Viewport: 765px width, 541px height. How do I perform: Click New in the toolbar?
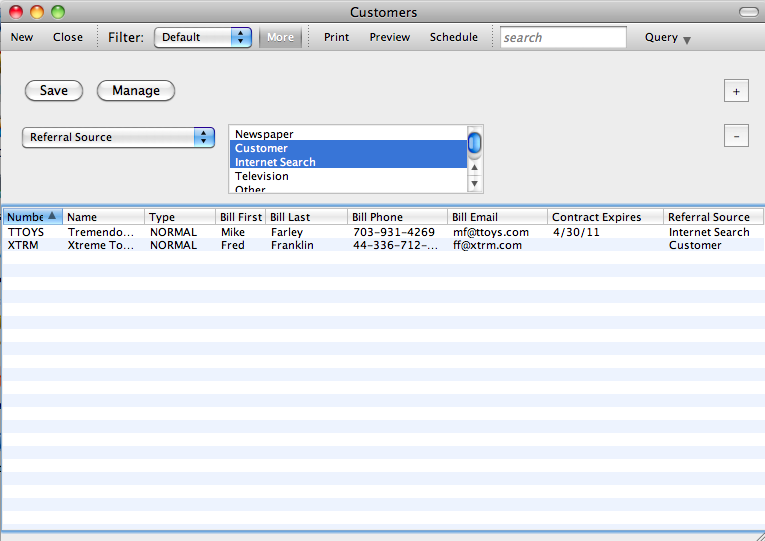[x=22, y=37]
